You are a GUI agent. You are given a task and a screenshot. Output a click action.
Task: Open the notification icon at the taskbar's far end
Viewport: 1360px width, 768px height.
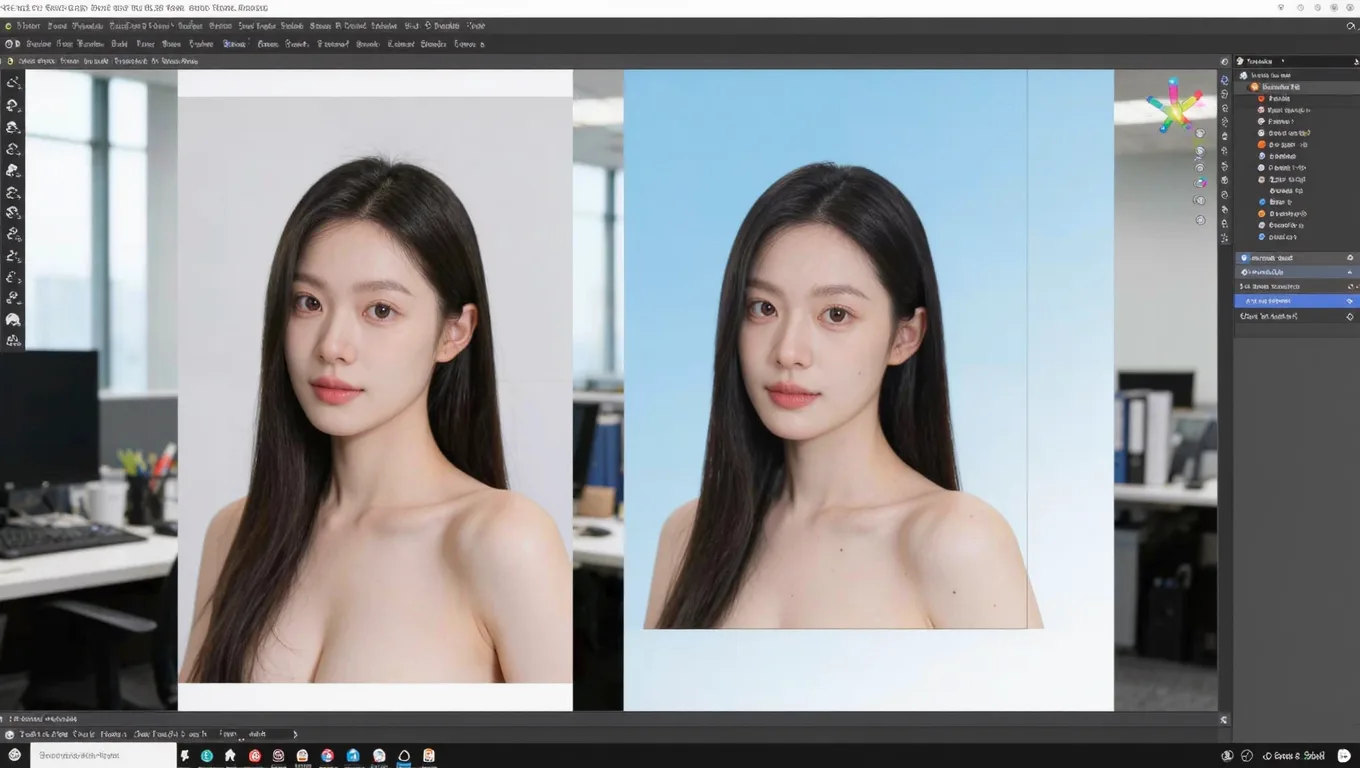1343,756
